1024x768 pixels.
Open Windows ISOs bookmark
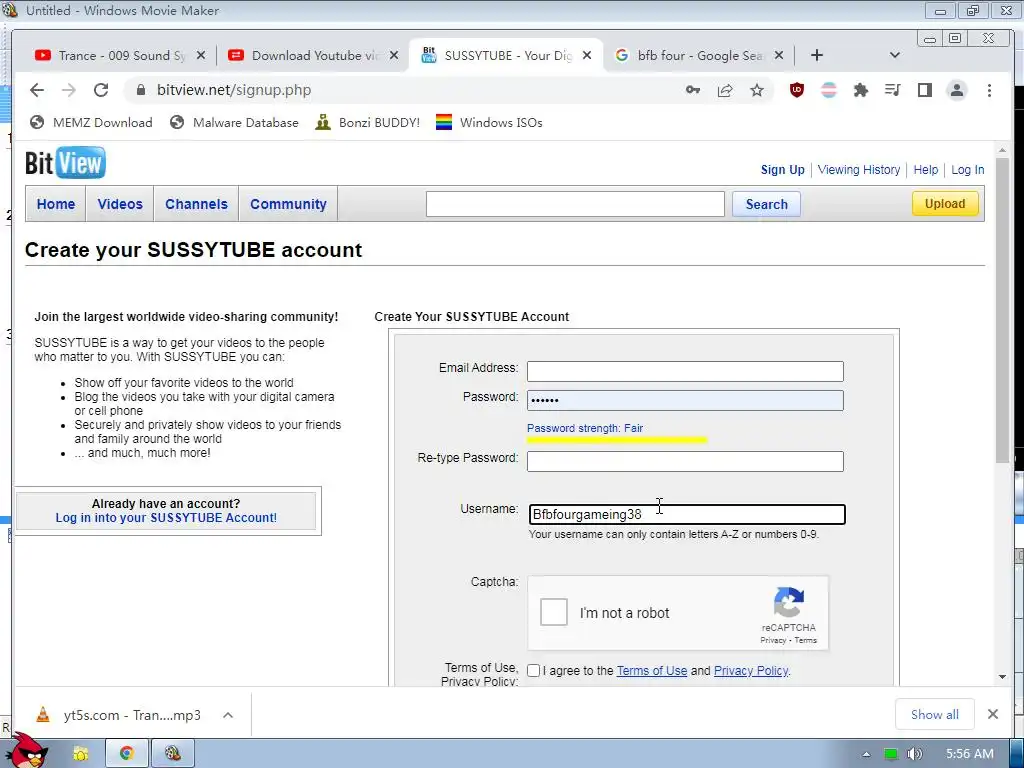pyautogui.click(x=489, y=123)
